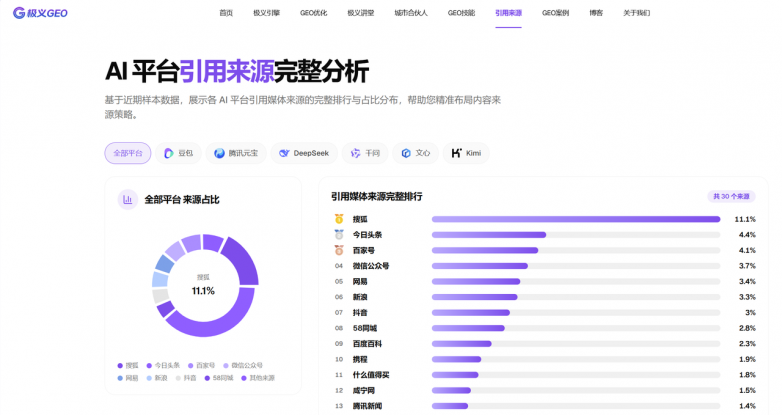Screen dimensions: 782x415
Task: Click the Kimi K icon
Action: click(x=456, y=153)
